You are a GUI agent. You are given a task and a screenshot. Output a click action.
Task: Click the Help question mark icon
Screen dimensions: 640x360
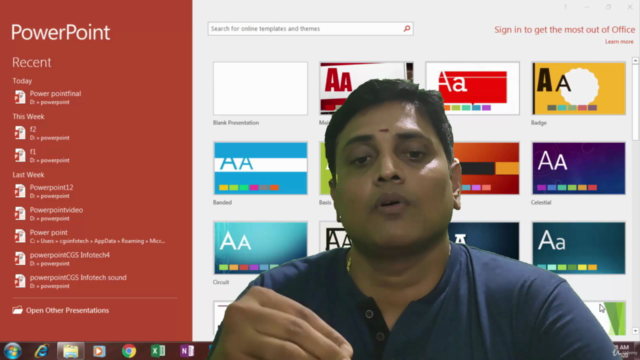pos(565,7)
